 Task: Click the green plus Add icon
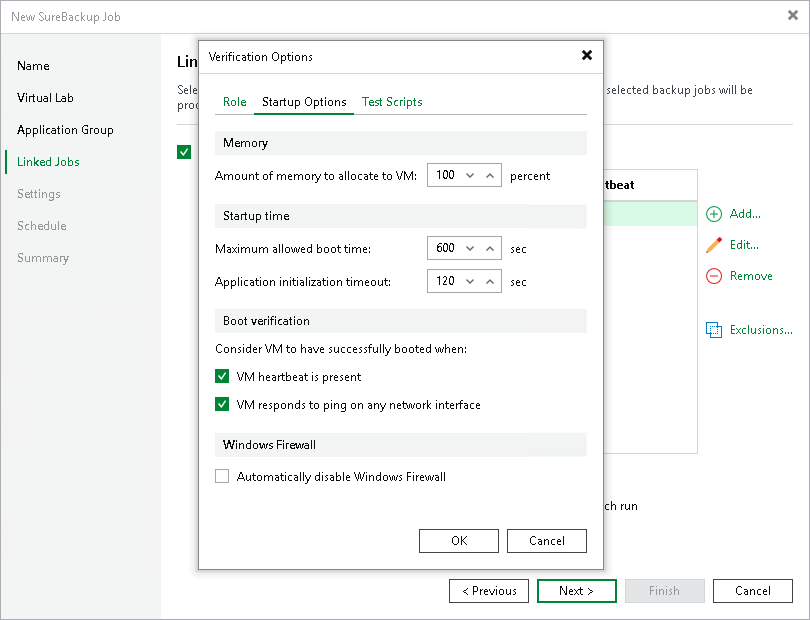pos(713,214)
